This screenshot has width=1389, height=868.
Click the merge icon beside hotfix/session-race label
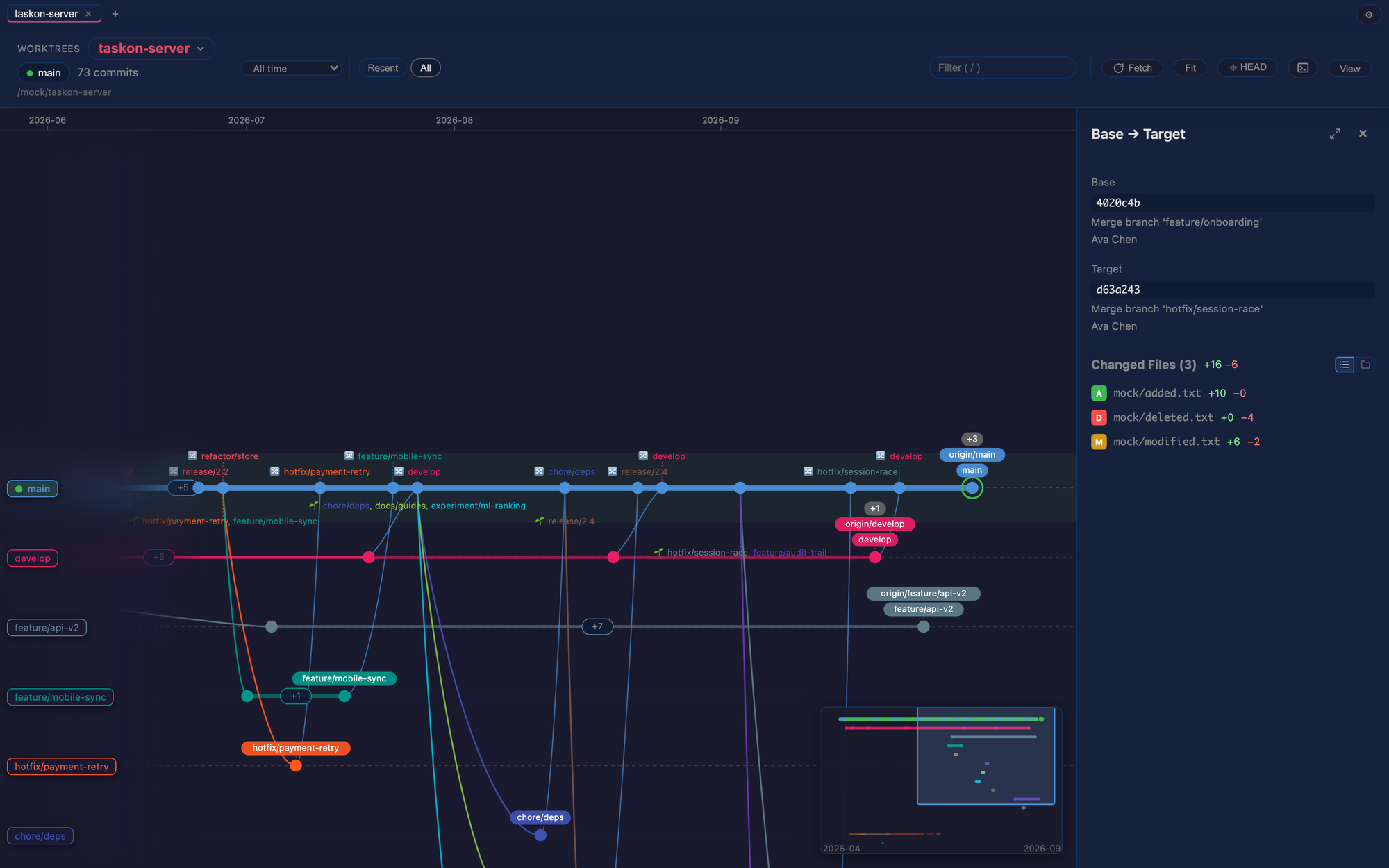click(808, 471)
